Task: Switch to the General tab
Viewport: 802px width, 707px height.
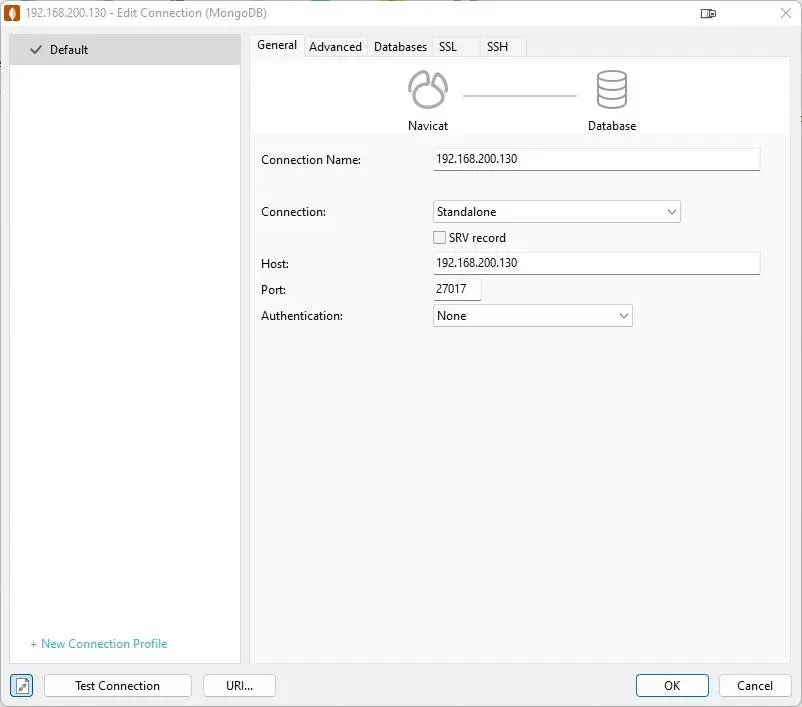Action: pyautogui.click(x=277, y=46)
